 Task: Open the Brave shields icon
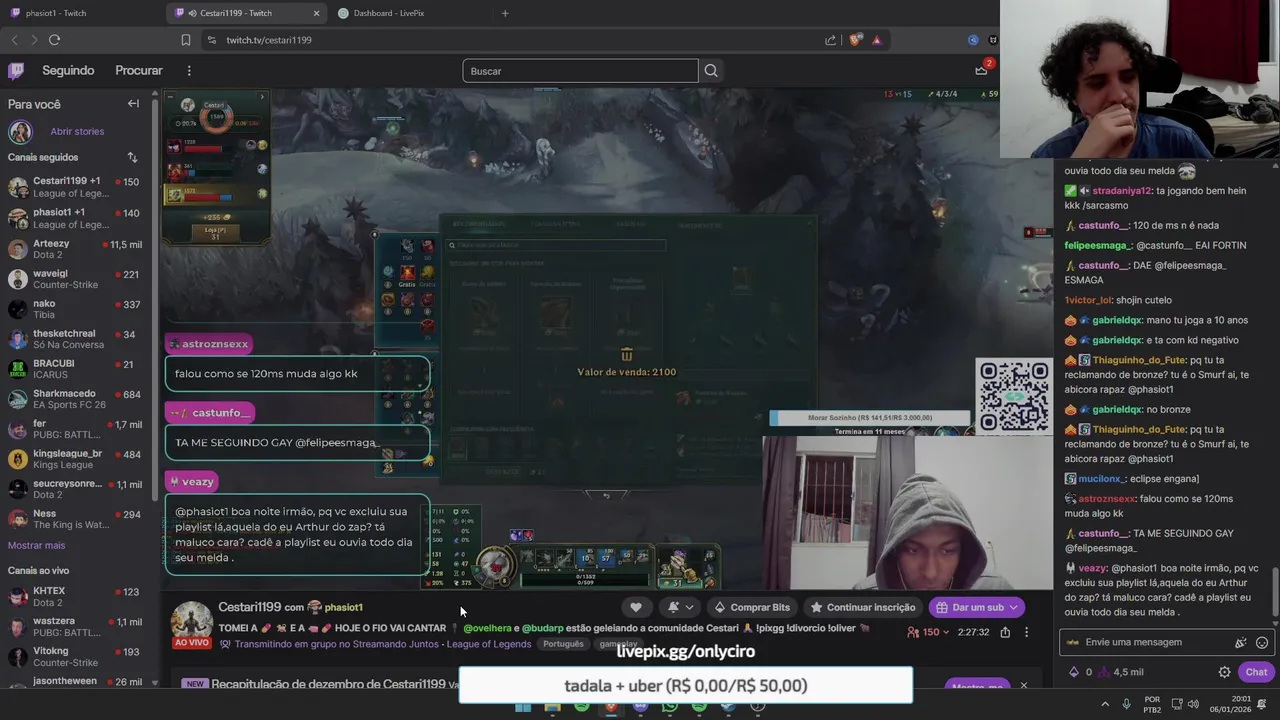(x=855, y=40)
